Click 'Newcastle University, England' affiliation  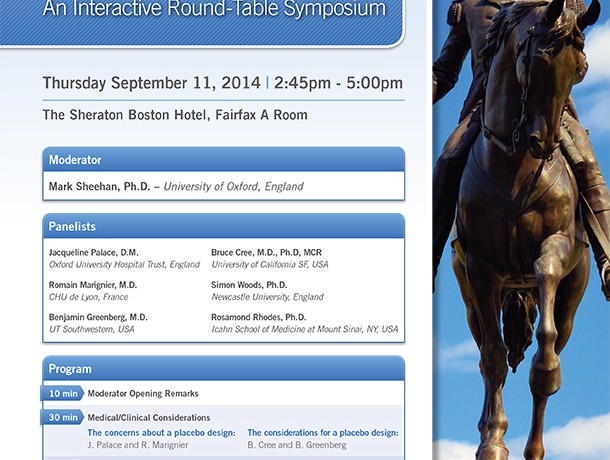[x=267, y=297]
